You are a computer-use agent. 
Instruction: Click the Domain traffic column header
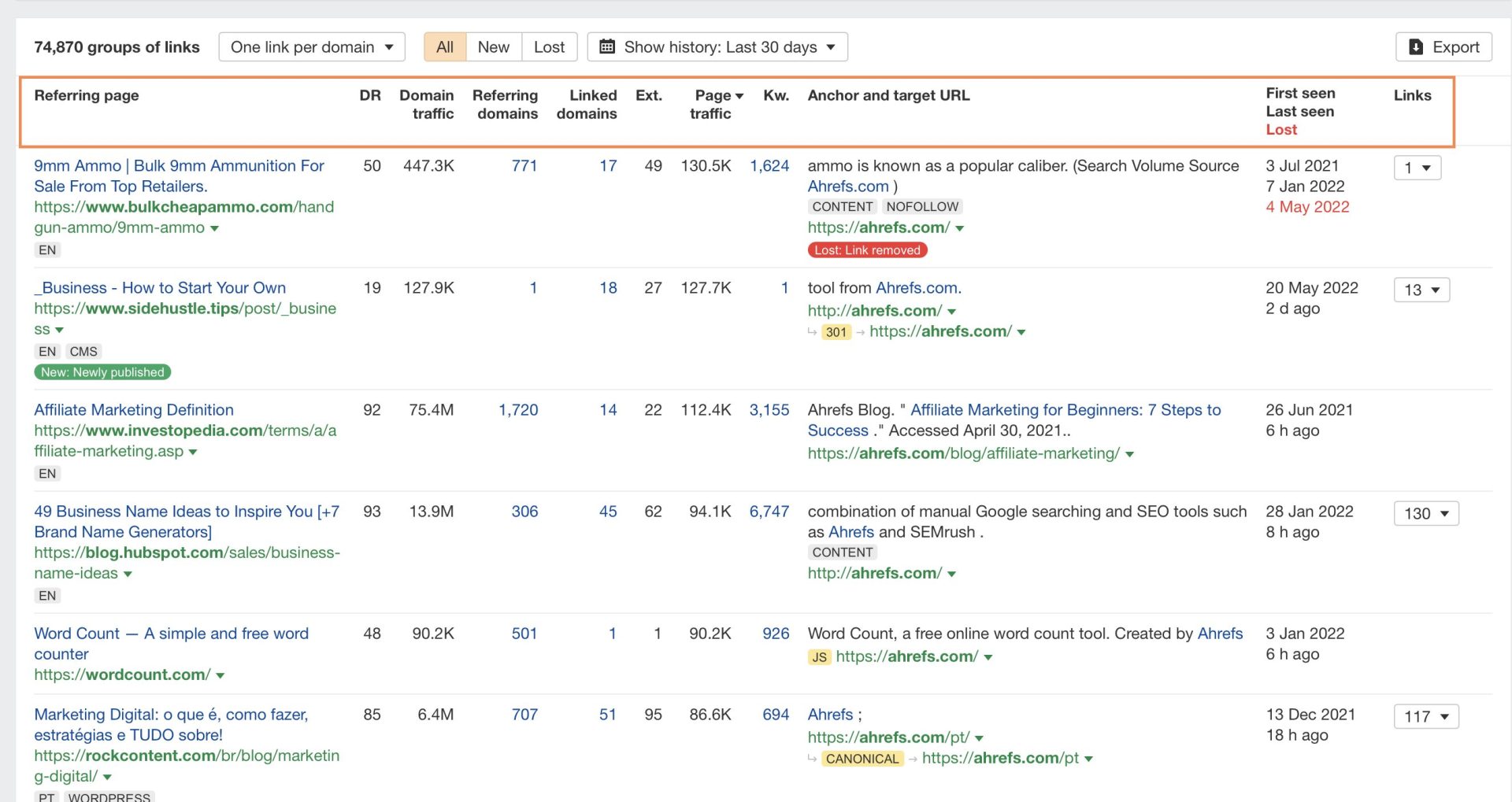click(x=427, y=104)
